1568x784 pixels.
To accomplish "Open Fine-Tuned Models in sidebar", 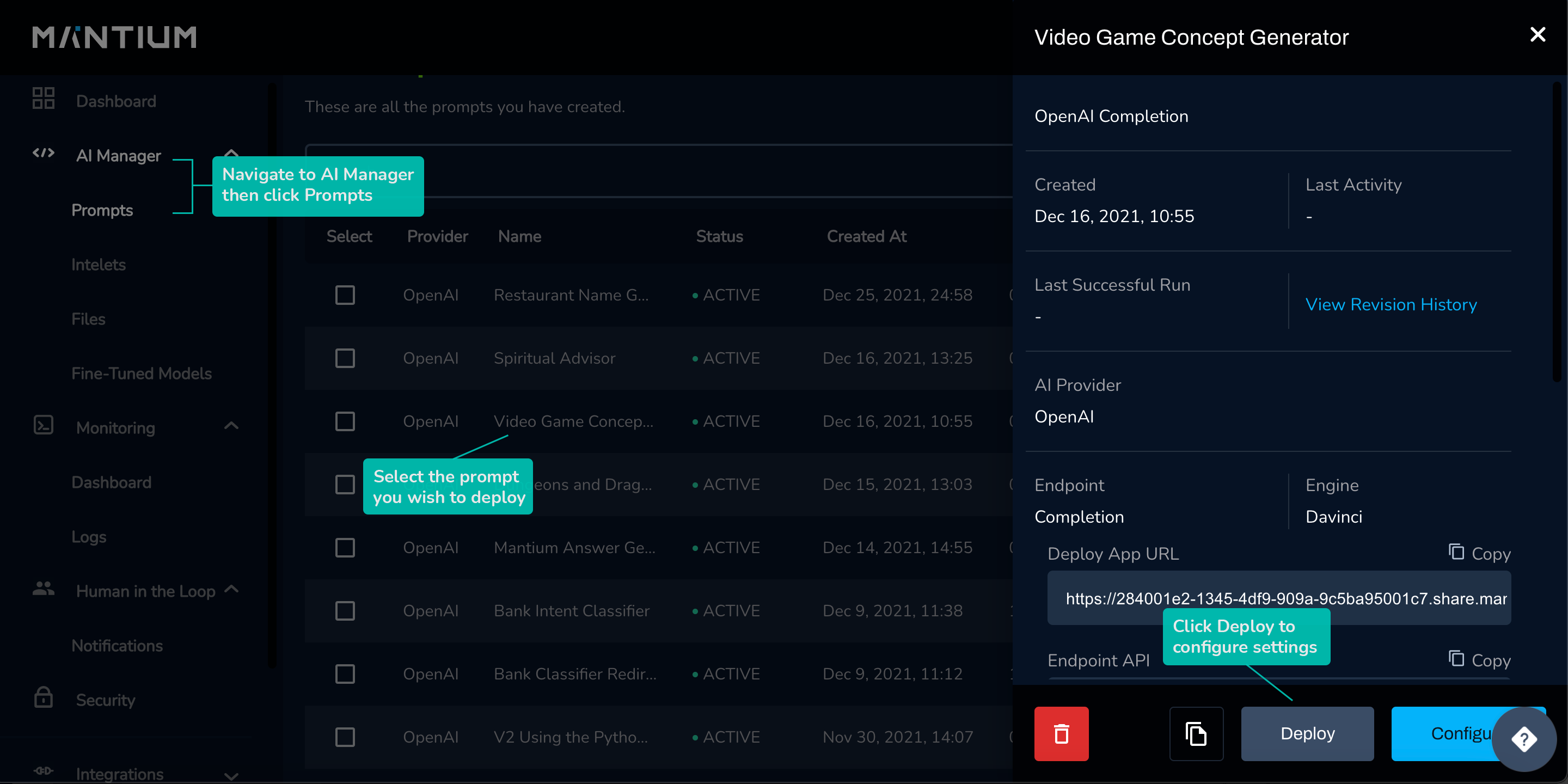I will click(x=141, y=373).
